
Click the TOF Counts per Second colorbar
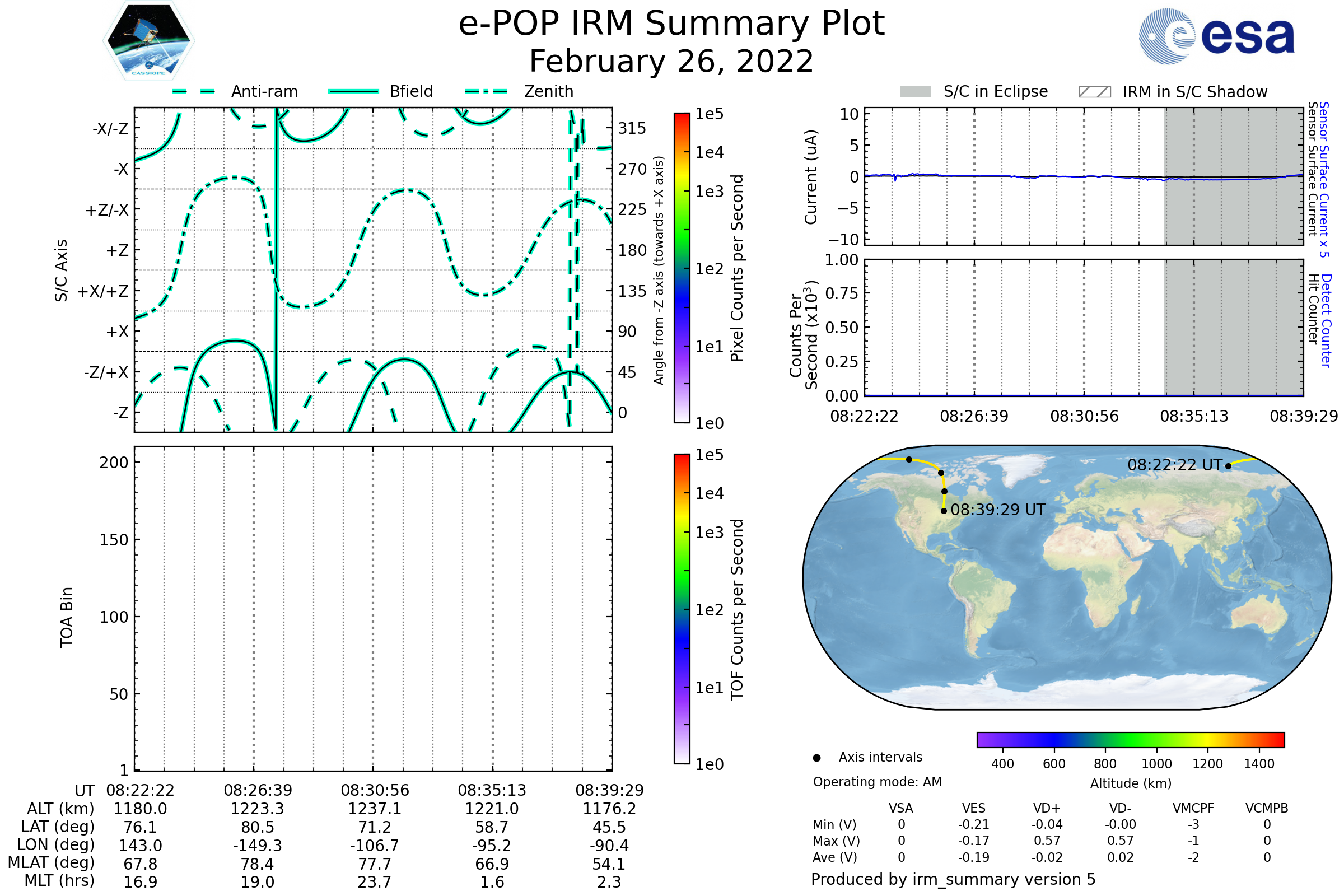[x=682, y=609]
